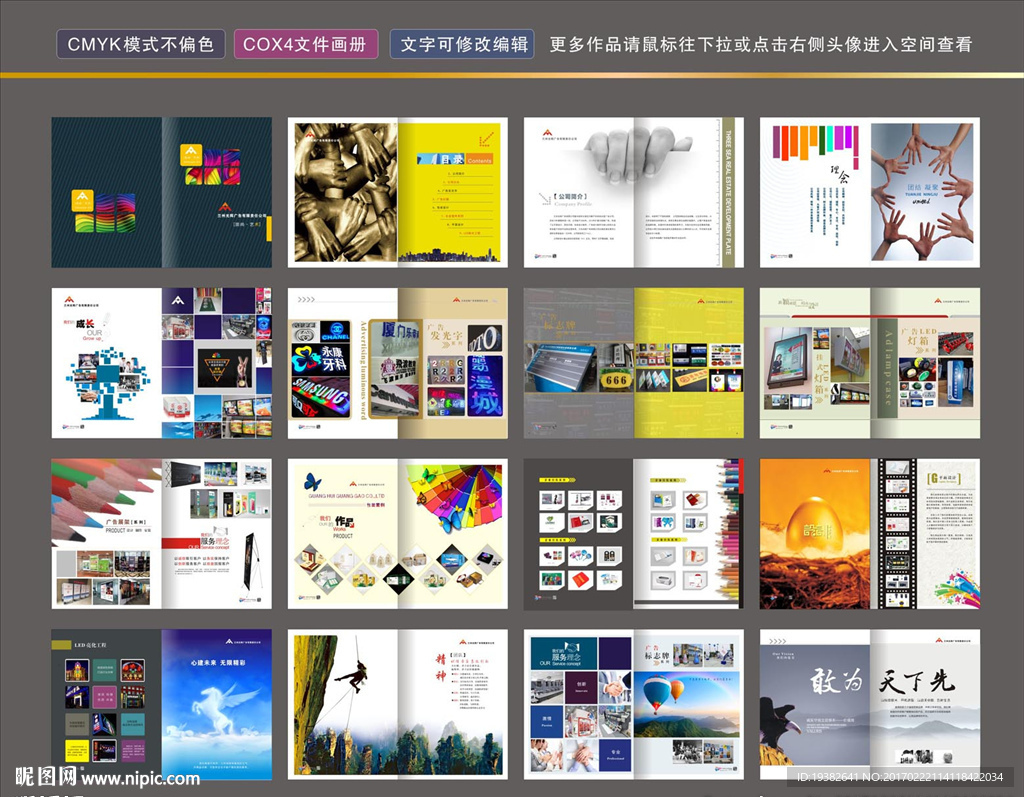
Task: Open the 广告LED灯箱 lightbox spread
Action: pyautogui.click(x=869, y=363)
